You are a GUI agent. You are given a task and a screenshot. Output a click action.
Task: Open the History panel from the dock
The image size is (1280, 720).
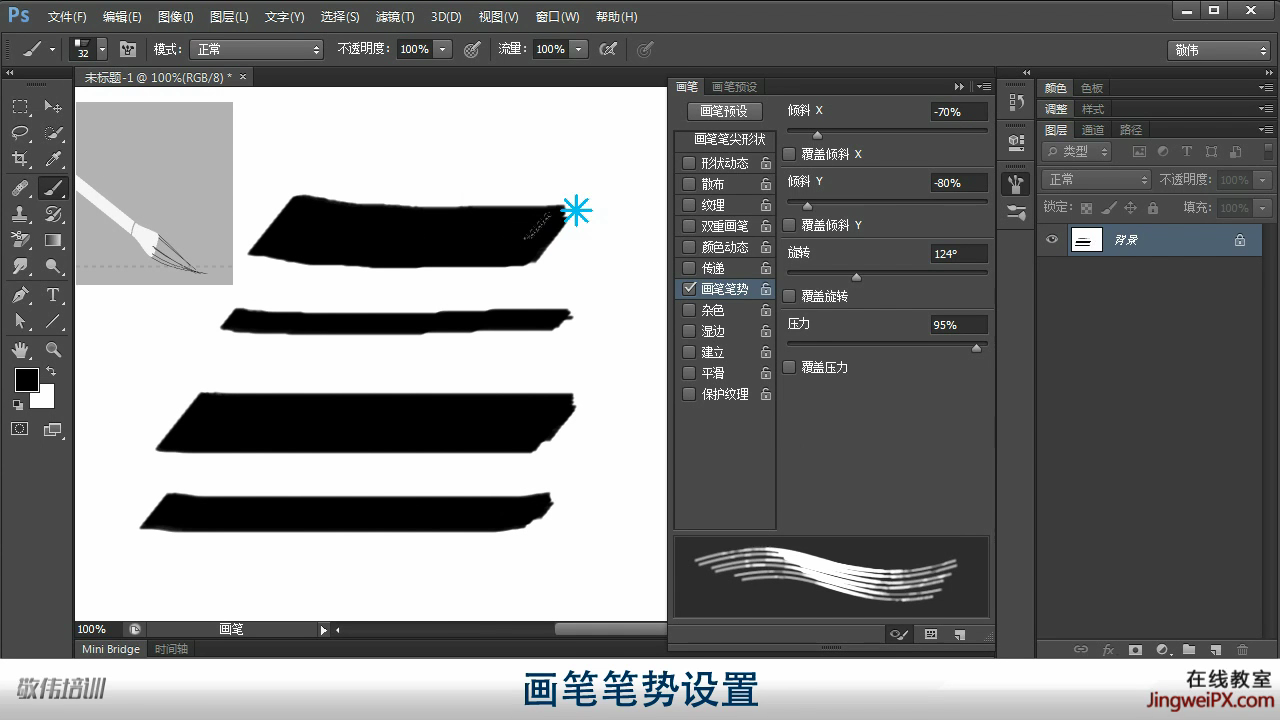click(x=1016, y=101)
